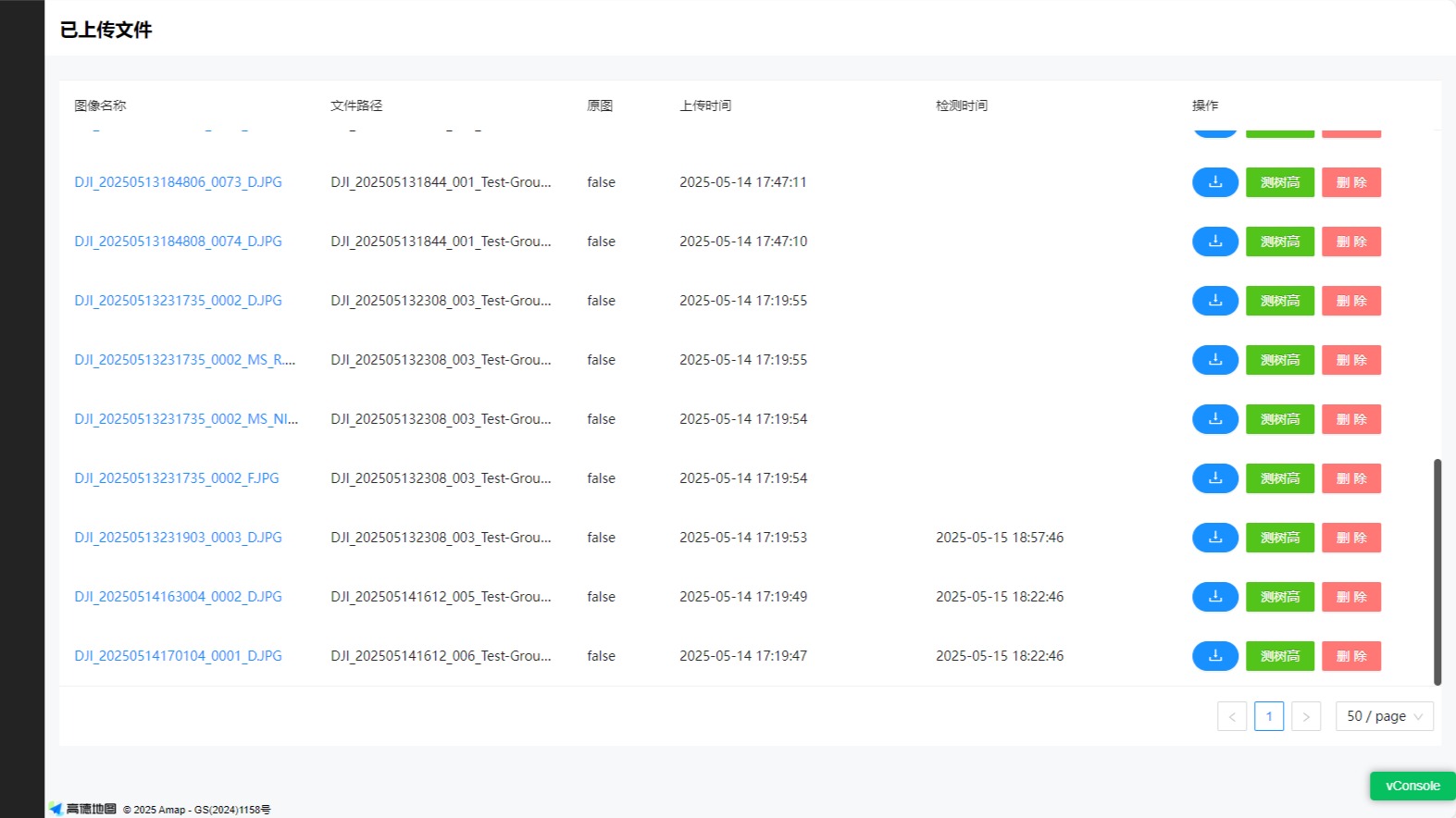Download file DJI_20250514163004_0002_D.JPG

coord(1214,597)
